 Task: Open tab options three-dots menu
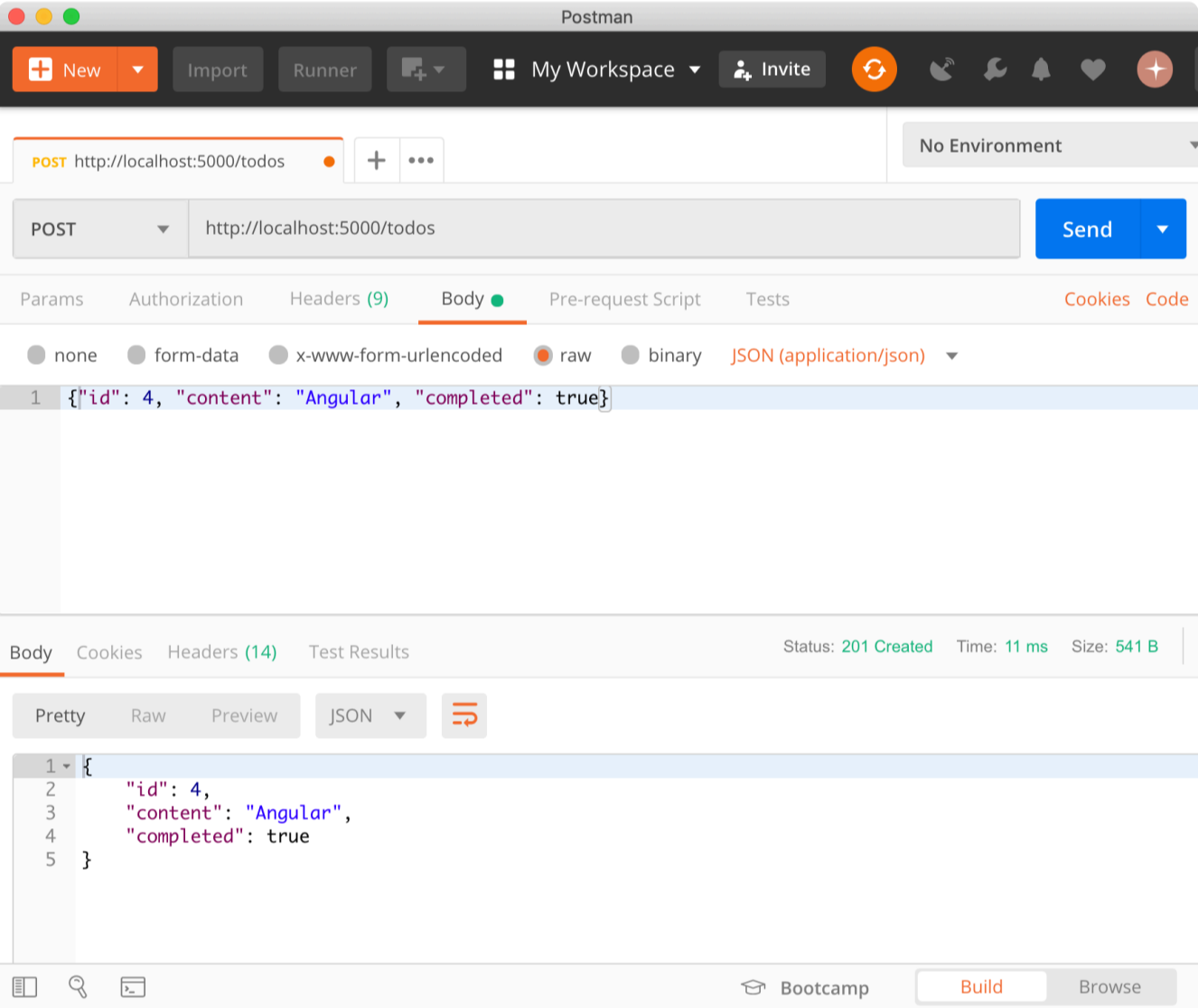click(x=421, y=161)
